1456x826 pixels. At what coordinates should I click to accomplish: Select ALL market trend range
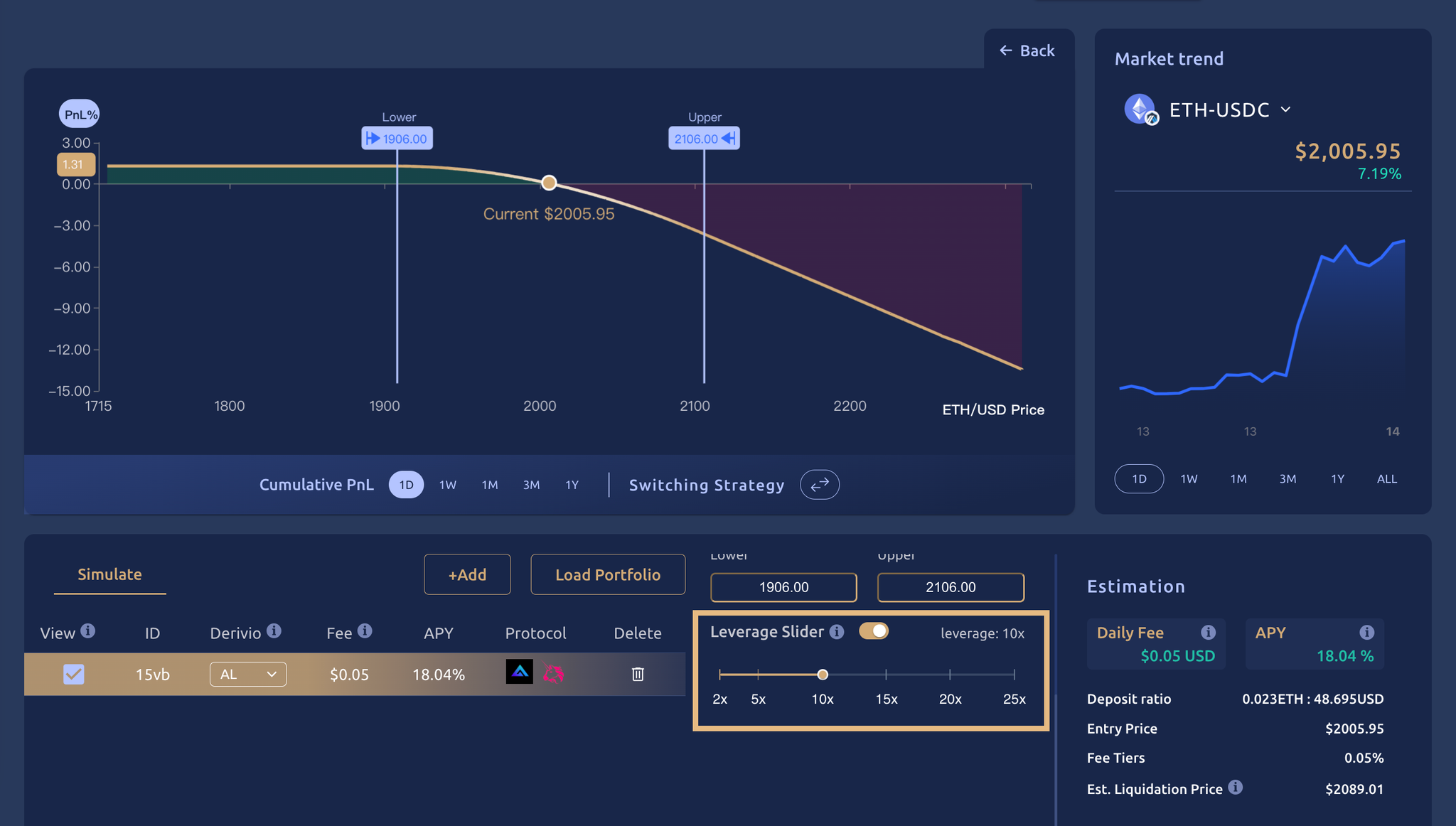(x=1387, y=479)
